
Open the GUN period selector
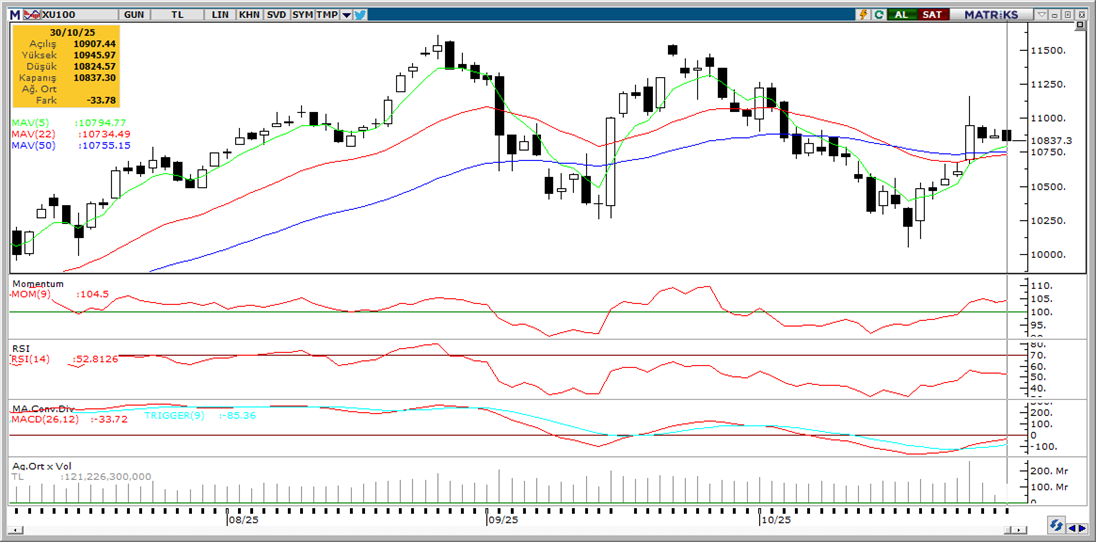131,15
